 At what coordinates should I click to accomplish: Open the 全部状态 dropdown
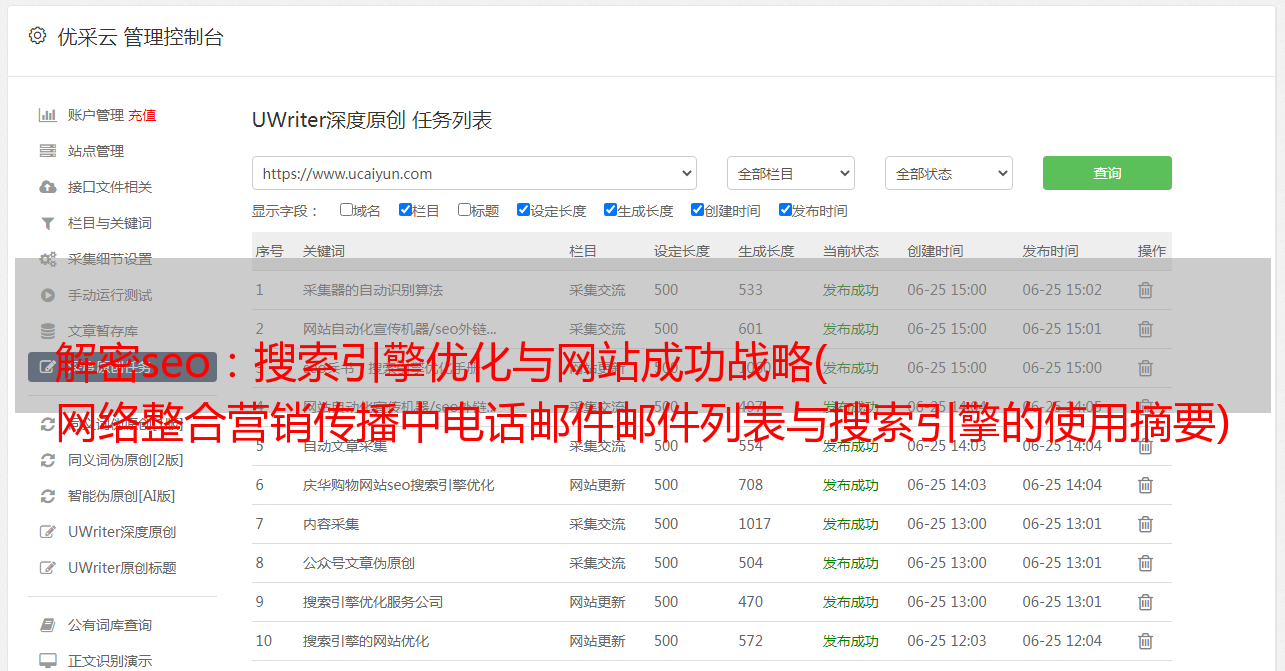(x=949, y=173)
